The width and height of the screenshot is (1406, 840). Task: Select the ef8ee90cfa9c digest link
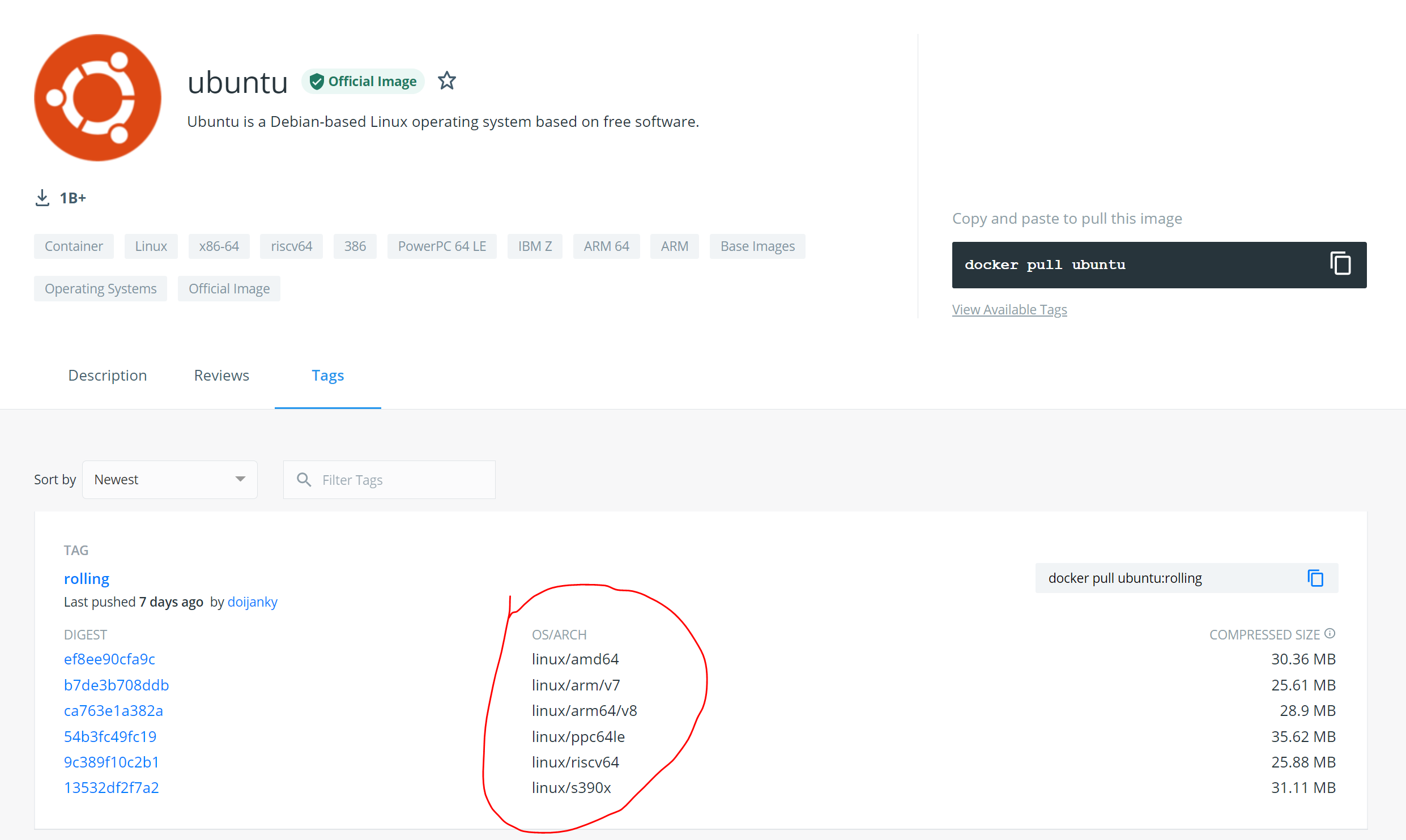tap(109, 659)
